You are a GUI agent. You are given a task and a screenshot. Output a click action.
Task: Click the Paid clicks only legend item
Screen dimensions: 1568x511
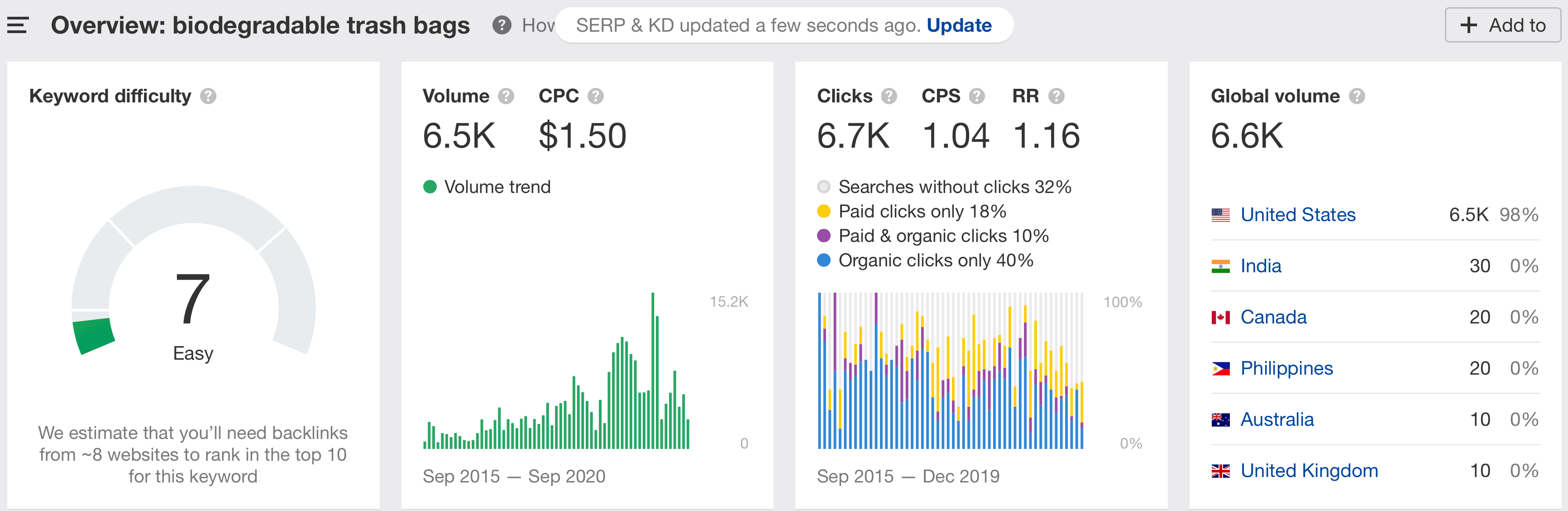(922, 212)
